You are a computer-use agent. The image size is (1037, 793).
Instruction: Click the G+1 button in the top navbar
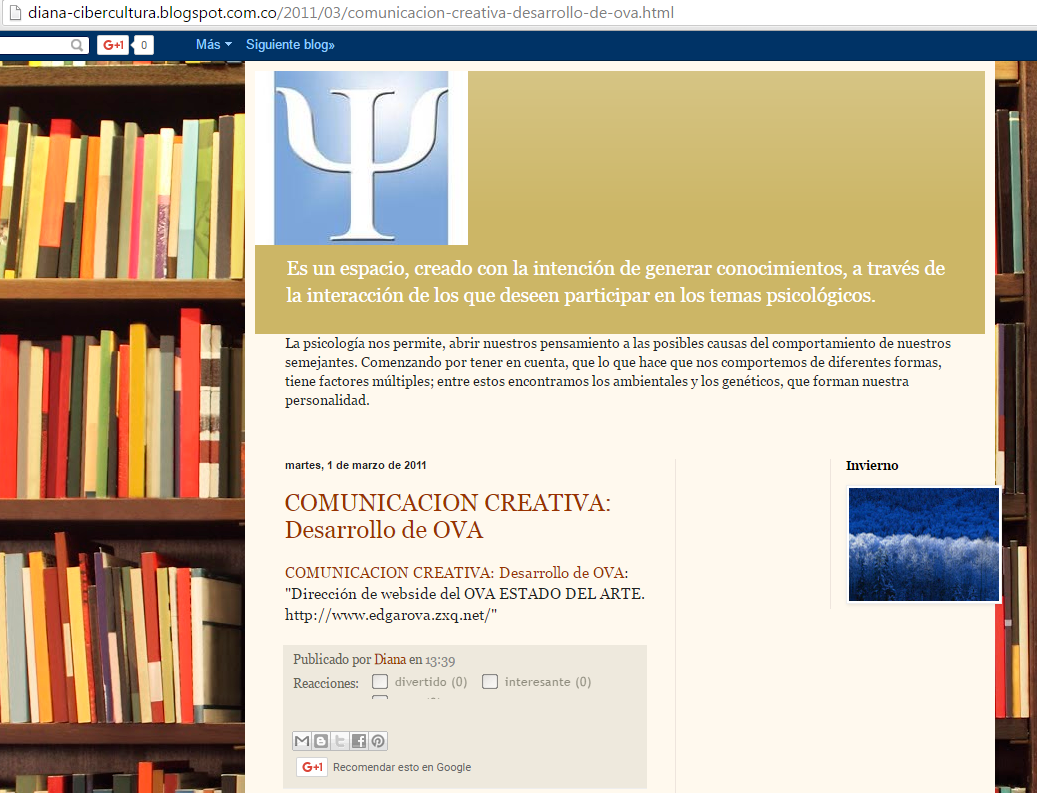[x=113, y=45]
